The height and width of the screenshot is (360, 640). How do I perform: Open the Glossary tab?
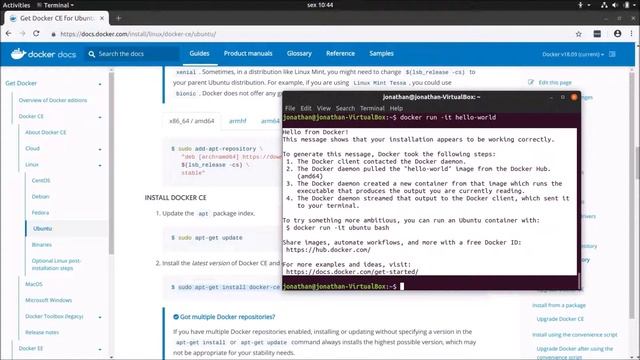[299, 53]
